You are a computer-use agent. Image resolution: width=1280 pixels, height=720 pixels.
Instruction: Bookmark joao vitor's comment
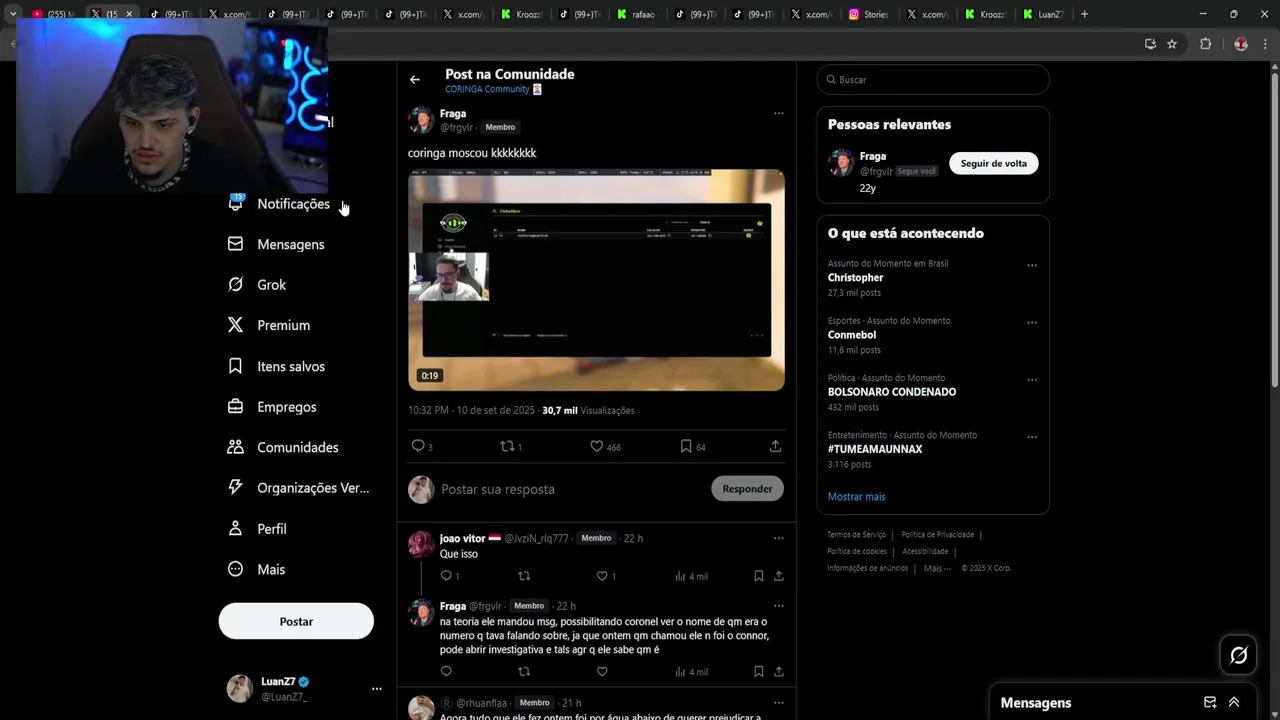(758, 576)
